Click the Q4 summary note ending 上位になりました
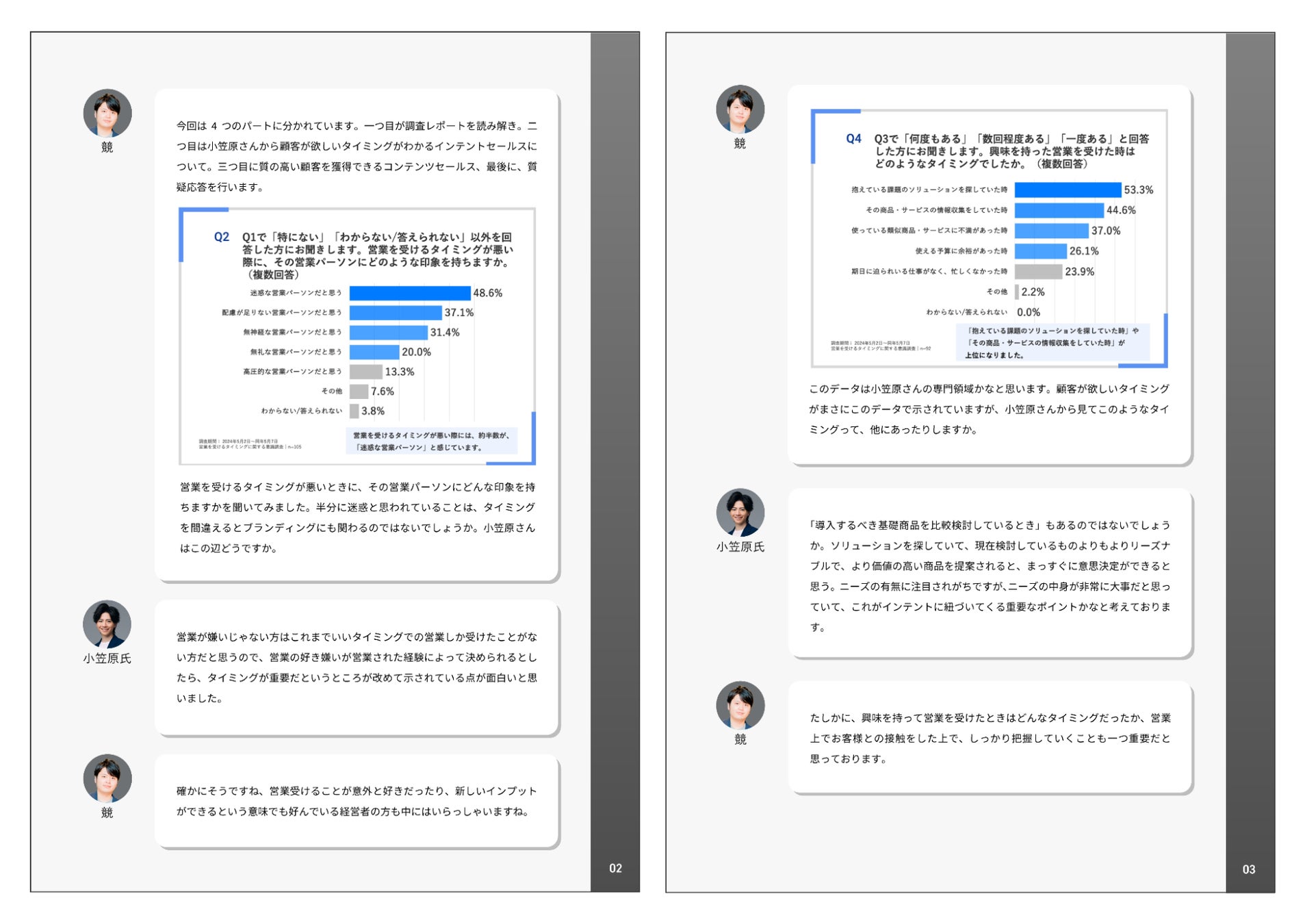This screenshot has width=1305, height=924. tap(1052, 343)
